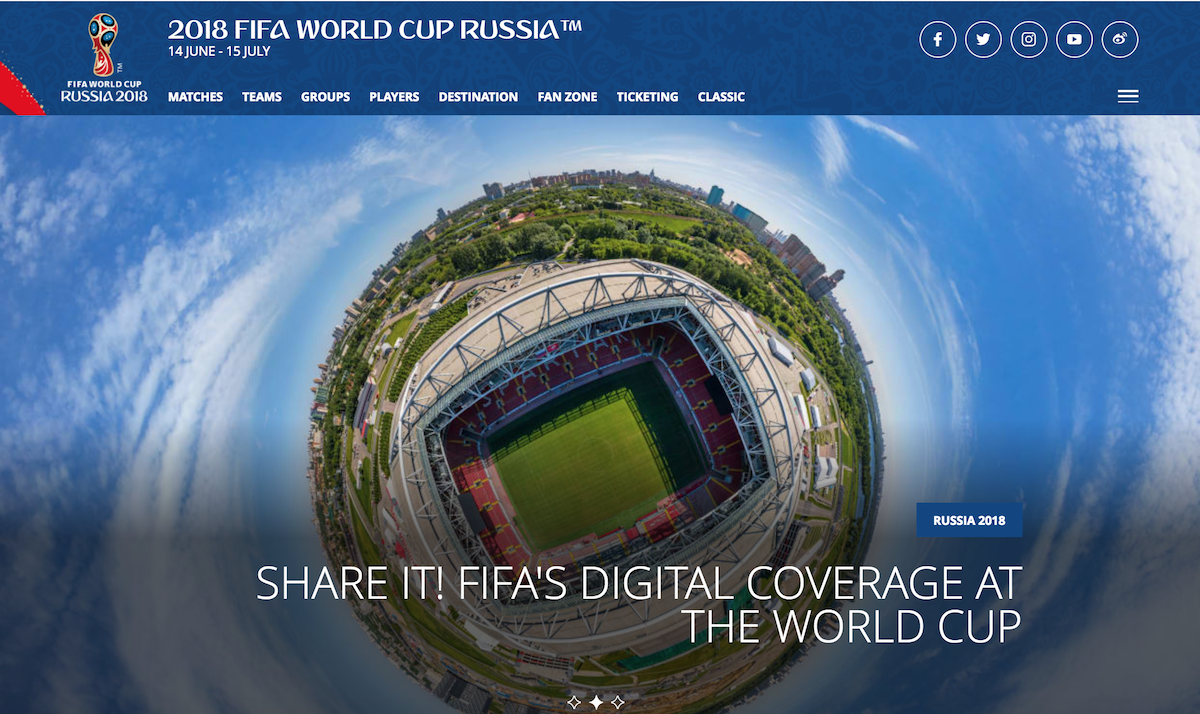
Task: Open the Matches menu item
Action: (195, 97)
